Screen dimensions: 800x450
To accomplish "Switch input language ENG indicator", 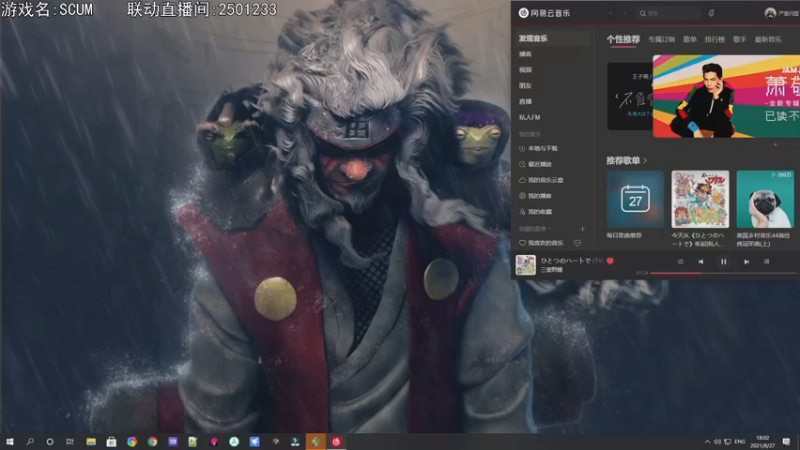I will [x=740, y=441].
